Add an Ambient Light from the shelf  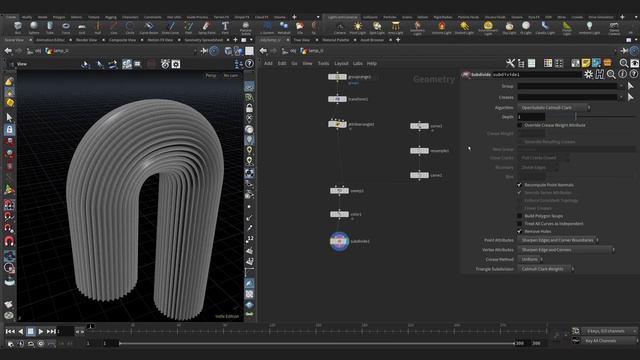589,28
